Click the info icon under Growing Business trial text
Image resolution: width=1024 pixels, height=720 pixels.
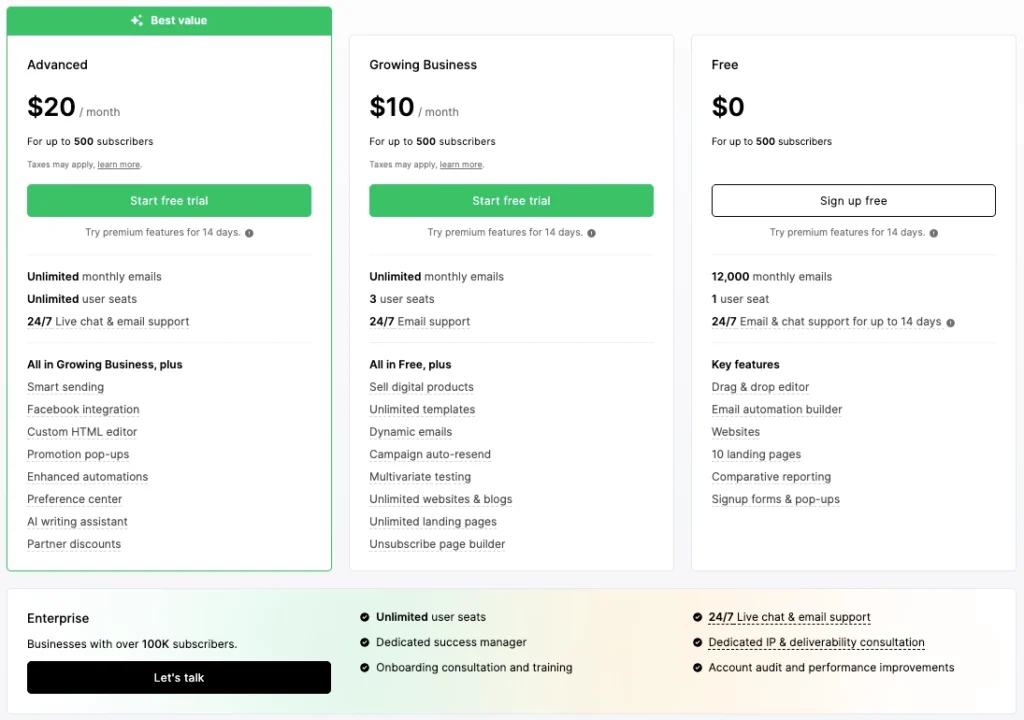(591, 233)
